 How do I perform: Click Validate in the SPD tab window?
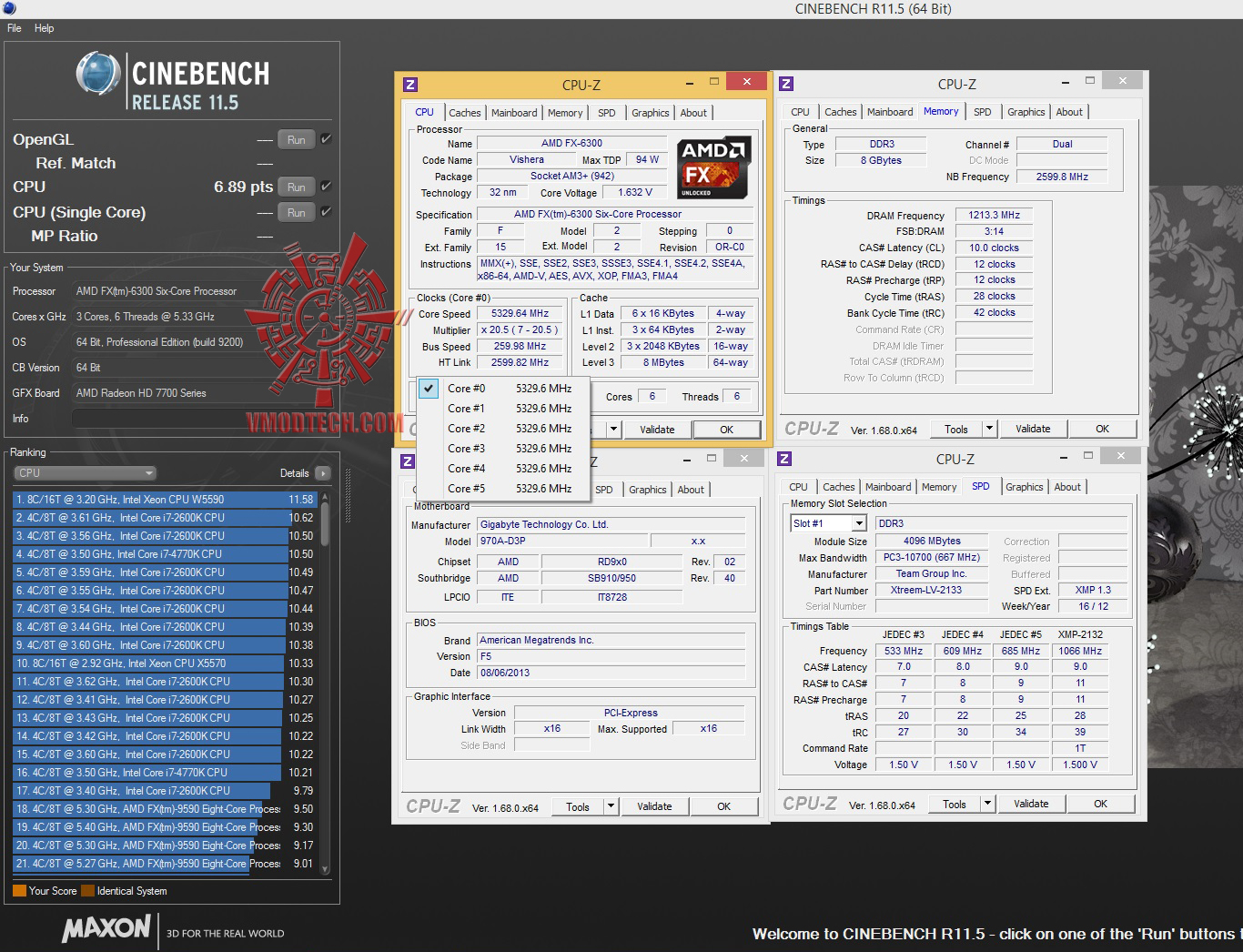click(x=1031, y=804)
